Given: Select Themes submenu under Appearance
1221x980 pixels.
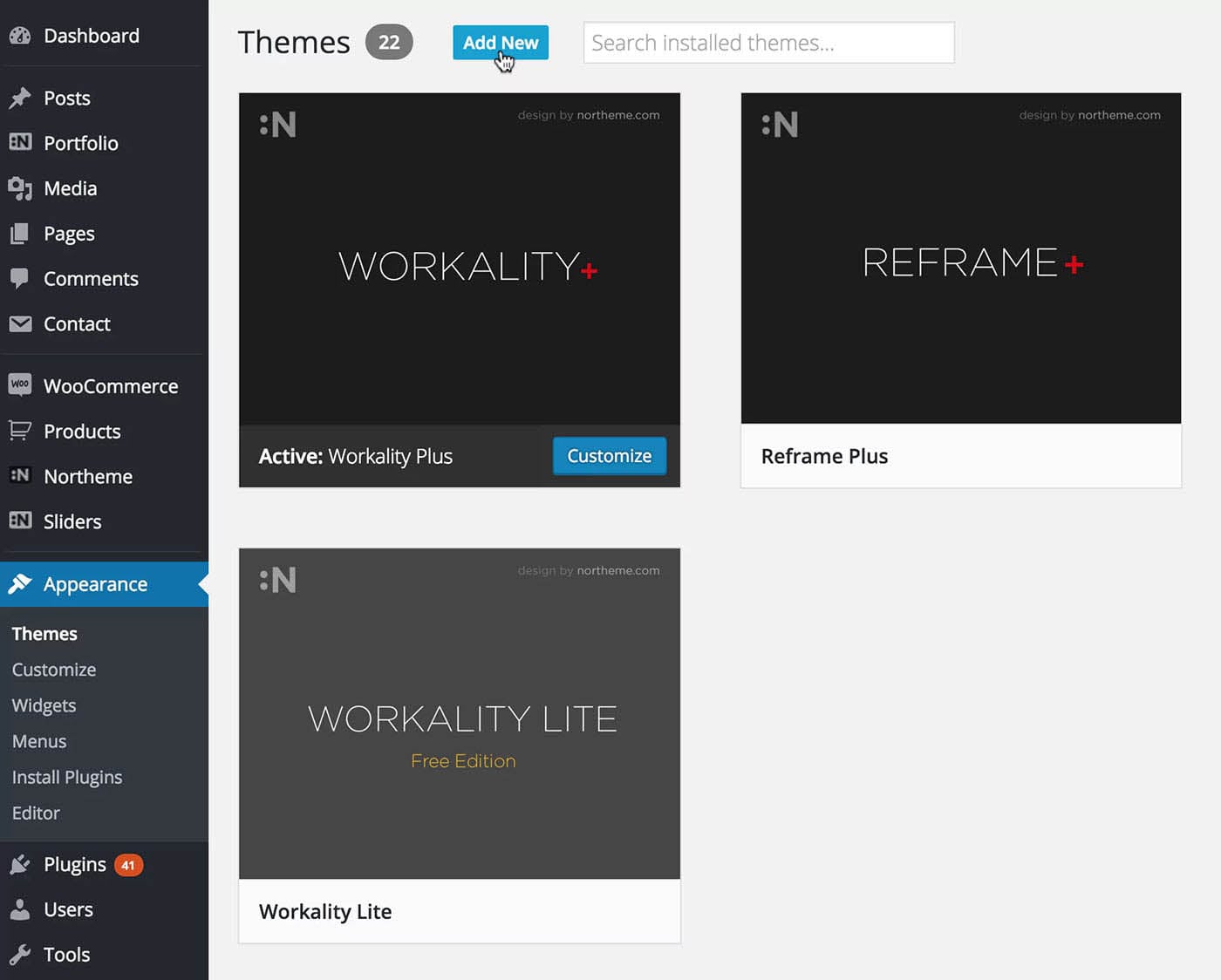Looking at the screenshot, I should [44, 634].
